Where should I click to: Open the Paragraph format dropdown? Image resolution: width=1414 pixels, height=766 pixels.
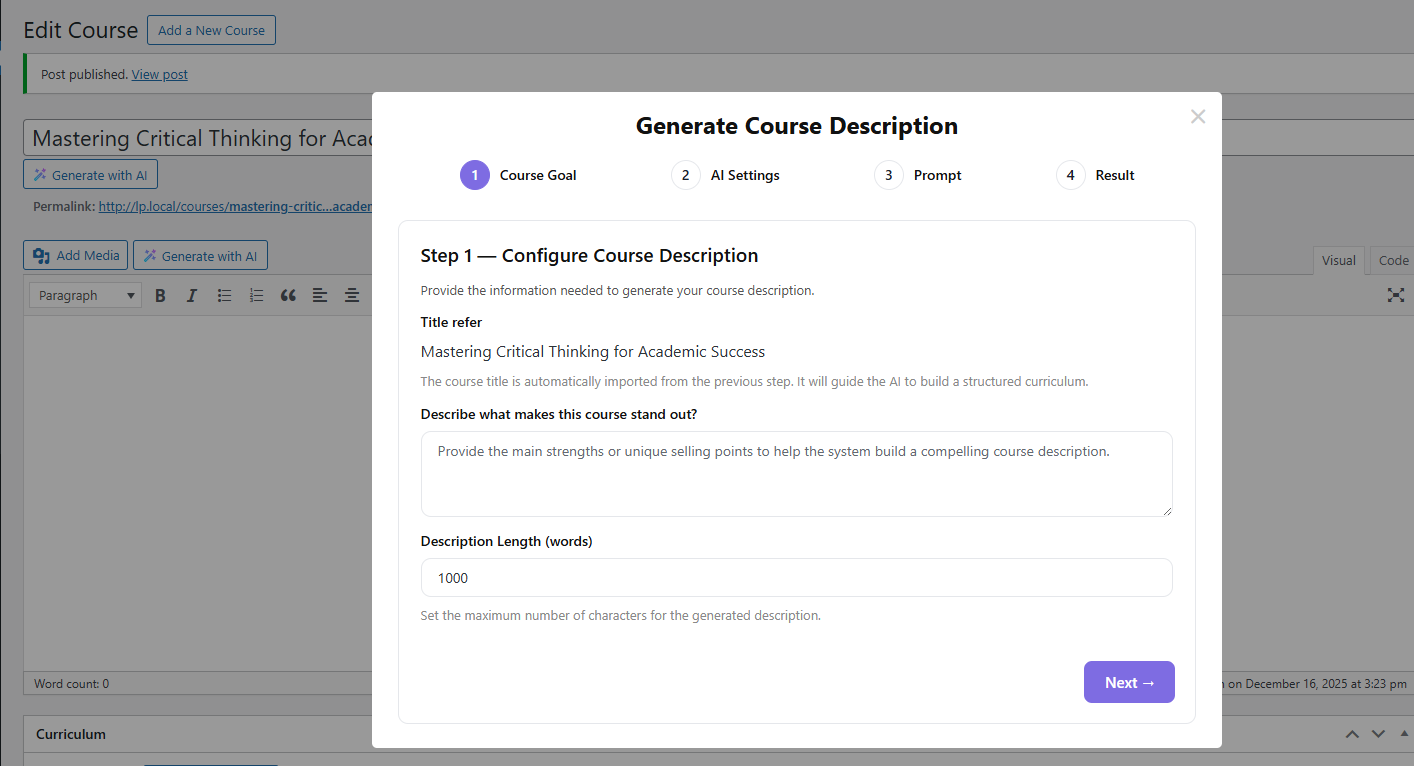click(85, 295)
